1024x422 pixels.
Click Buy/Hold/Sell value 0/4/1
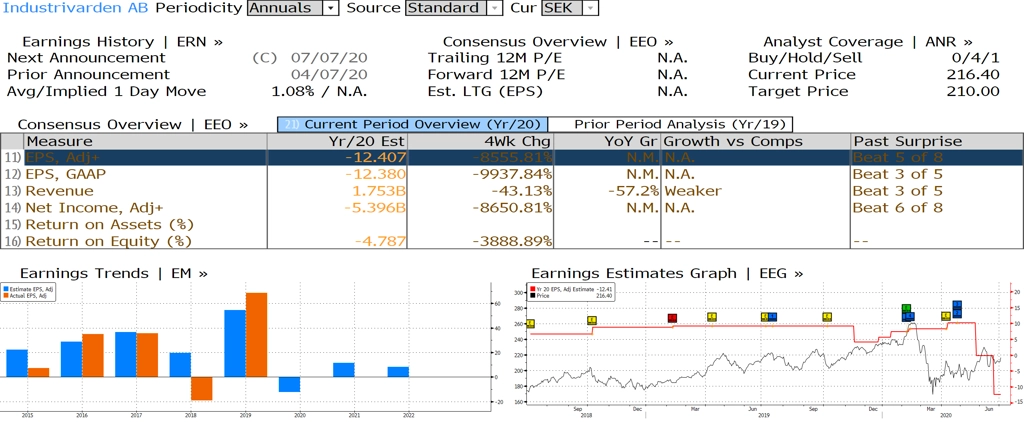pos(973,57)
